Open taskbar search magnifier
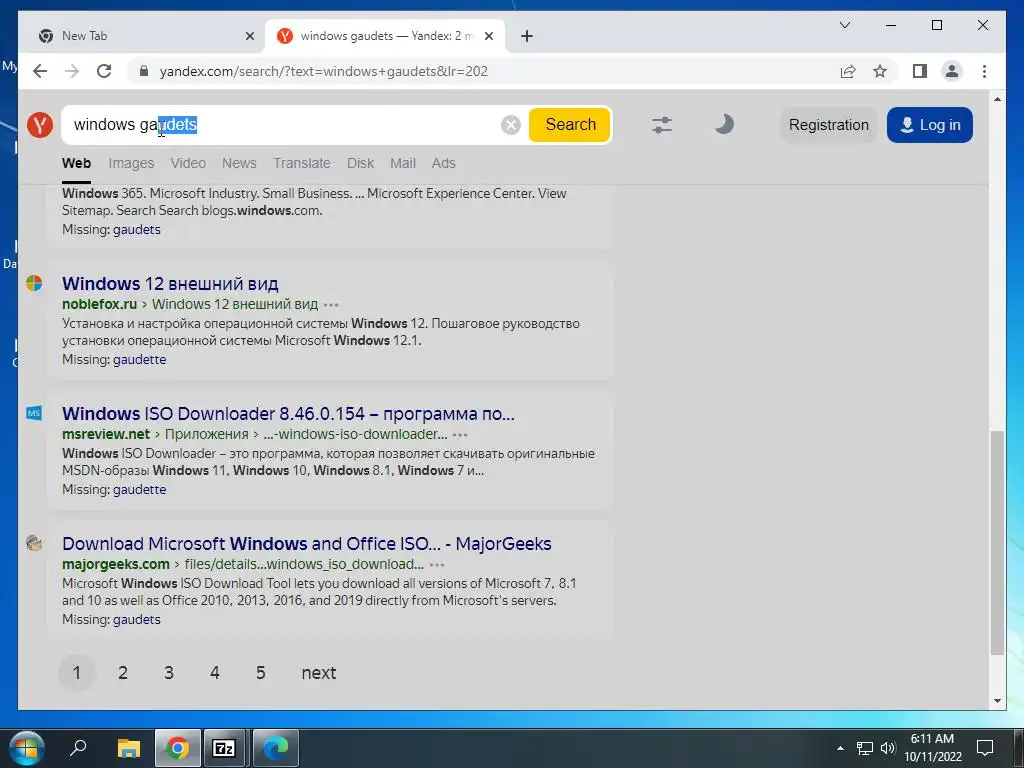Viewport: 1024px width, 768px height. pyautogui.click(x=78, y=747)
